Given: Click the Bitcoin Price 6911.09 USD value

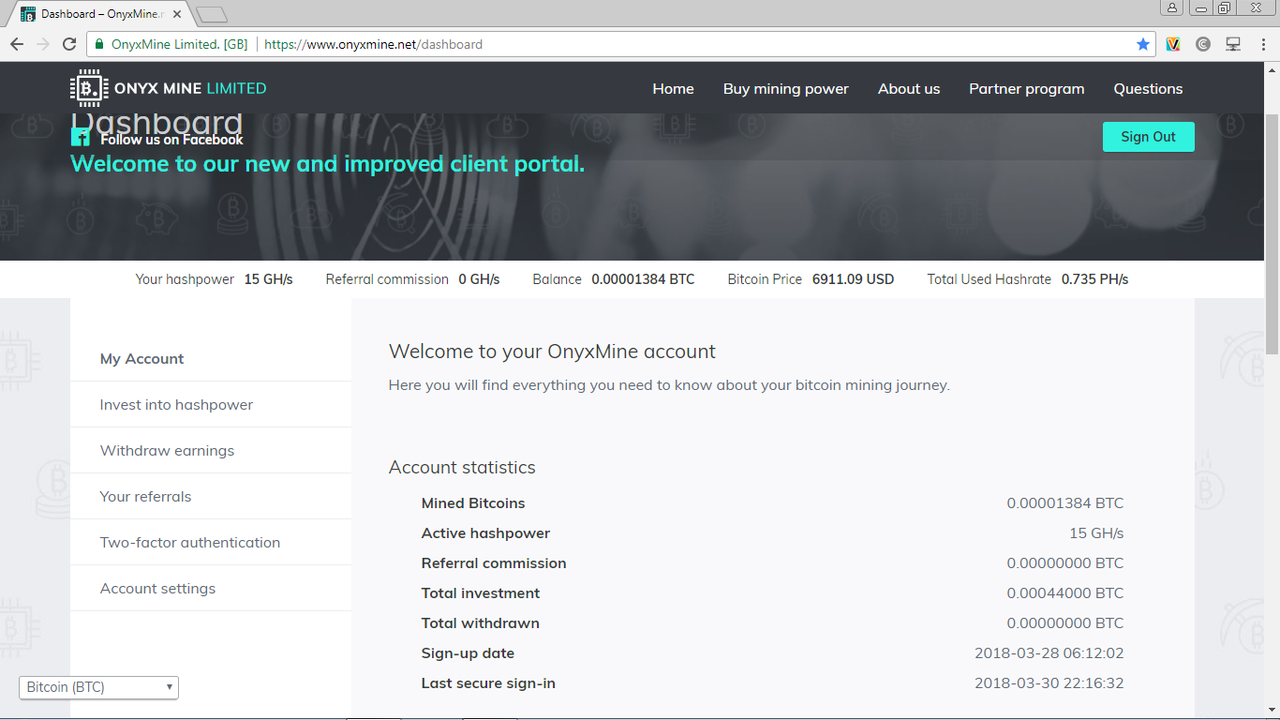Looking at the screenshot, I should [x=853, y=279].
